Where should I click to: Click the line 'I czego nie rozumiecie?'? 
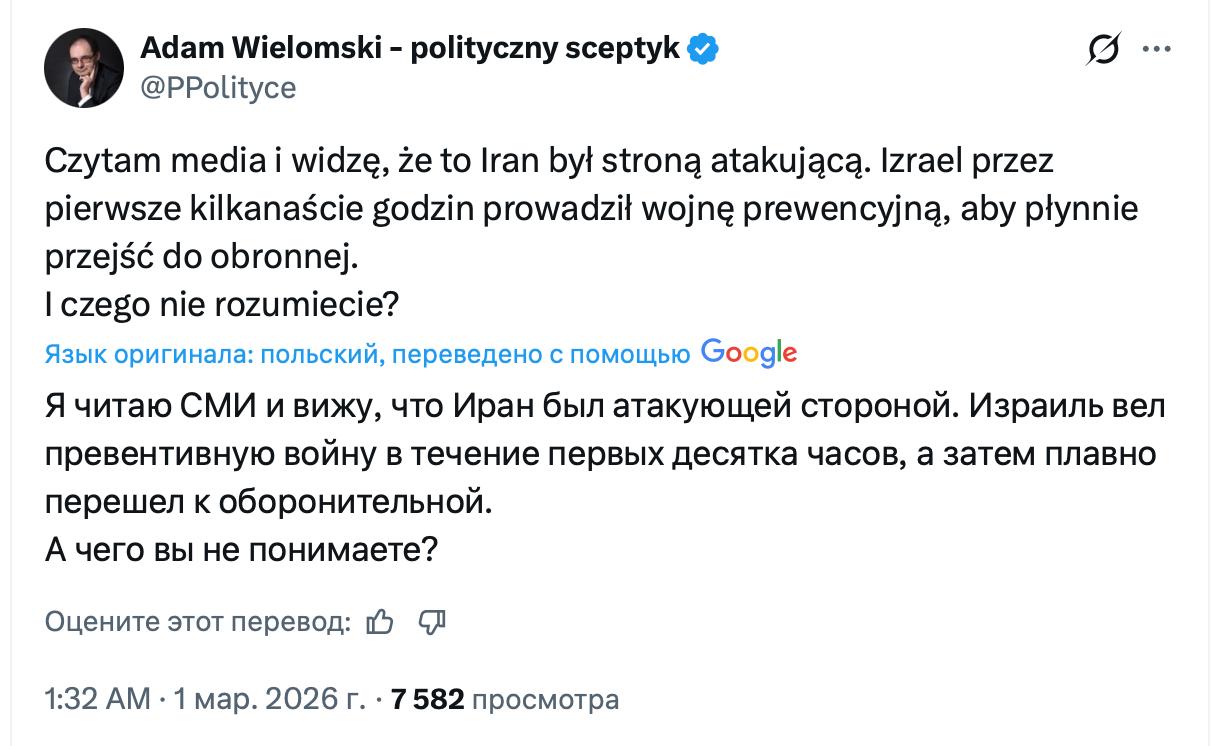(x=222, y=304)
